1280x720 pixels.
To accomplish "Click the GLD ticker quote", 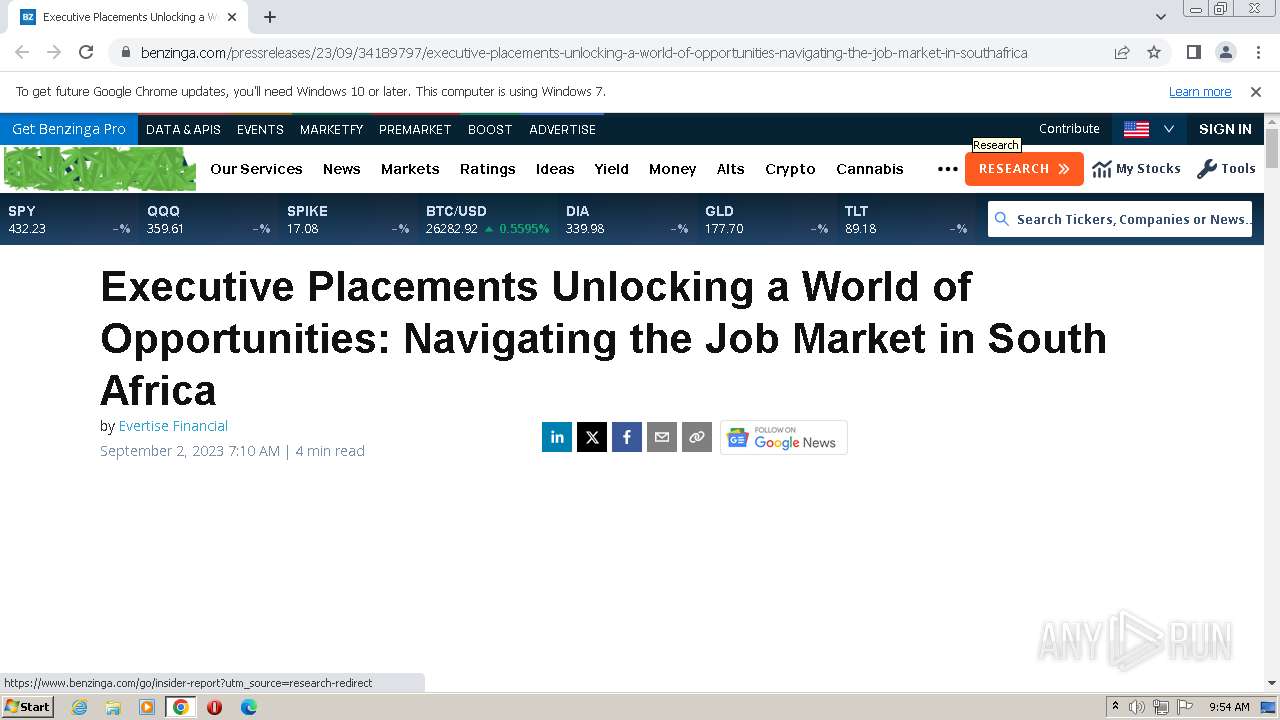I will [767, 219].
